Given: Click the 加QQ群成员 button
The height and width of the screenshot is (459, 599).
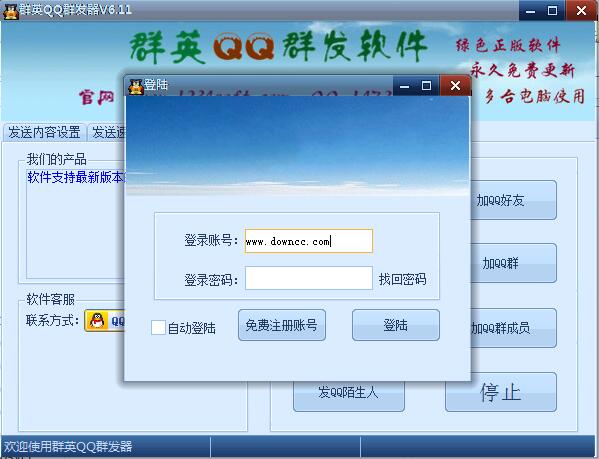Looking at the screenshot, I should (x=513, y=328).
